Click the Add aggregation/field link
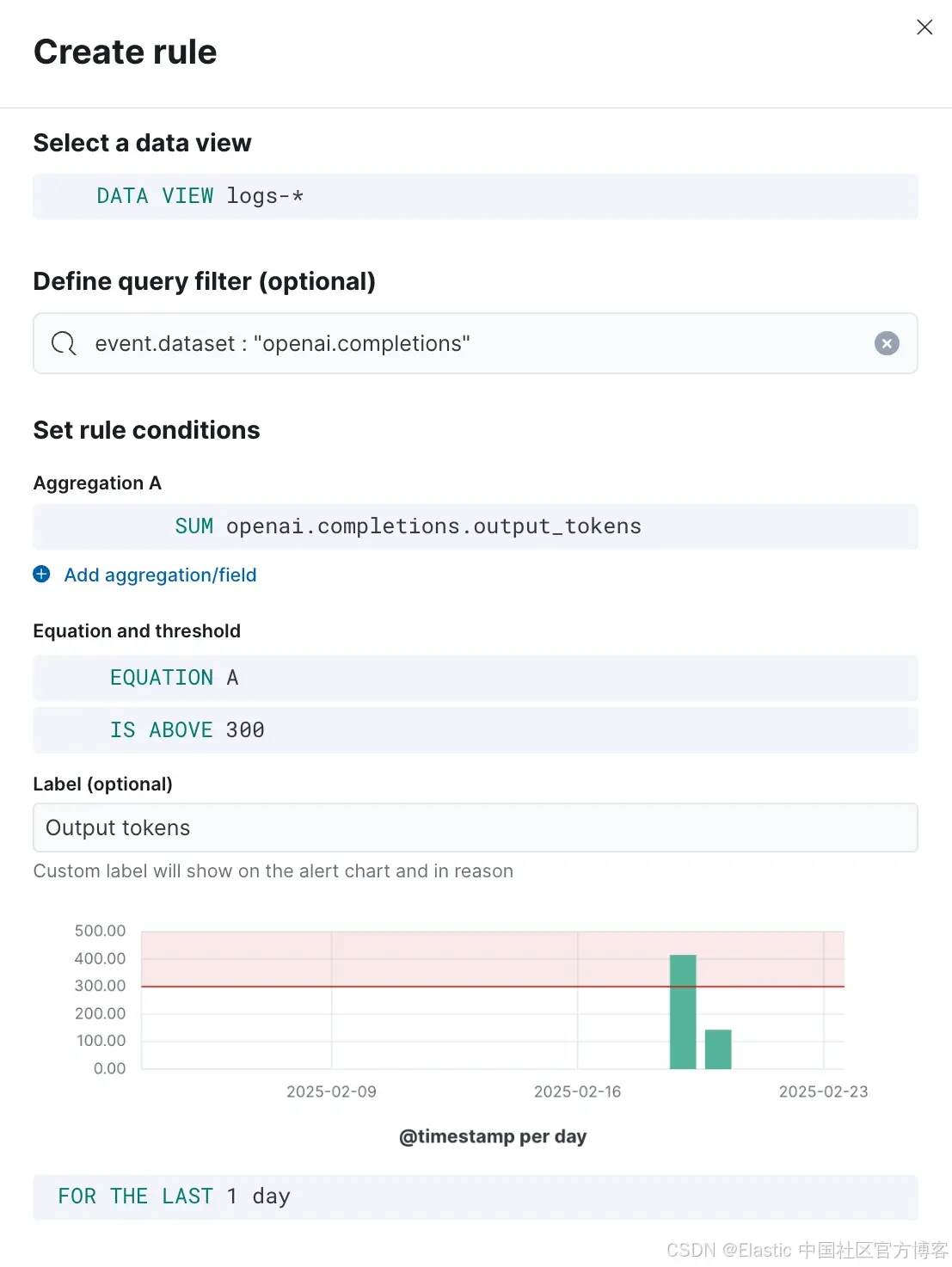 click(x=160, y=575)
